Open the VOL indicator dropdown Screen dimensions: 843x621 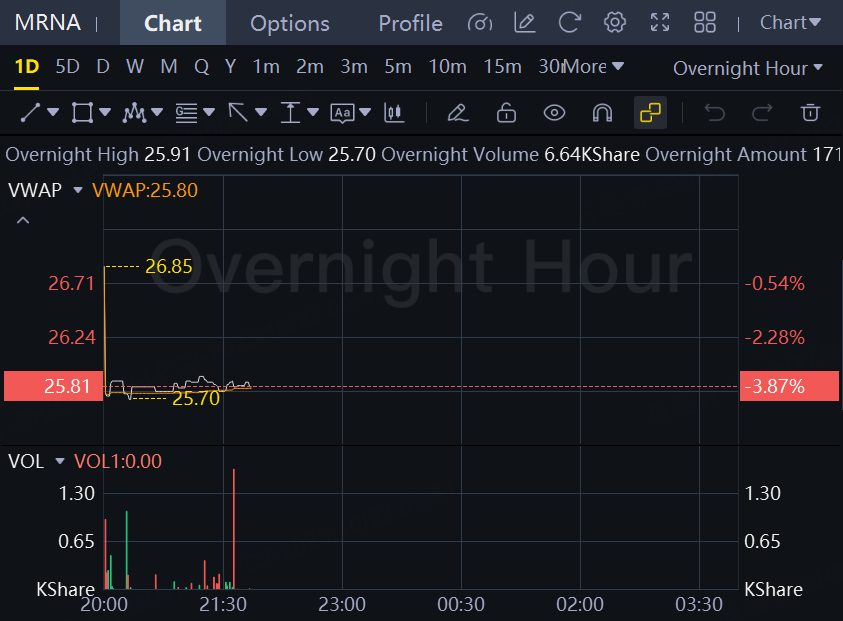(x=60, y=461)
